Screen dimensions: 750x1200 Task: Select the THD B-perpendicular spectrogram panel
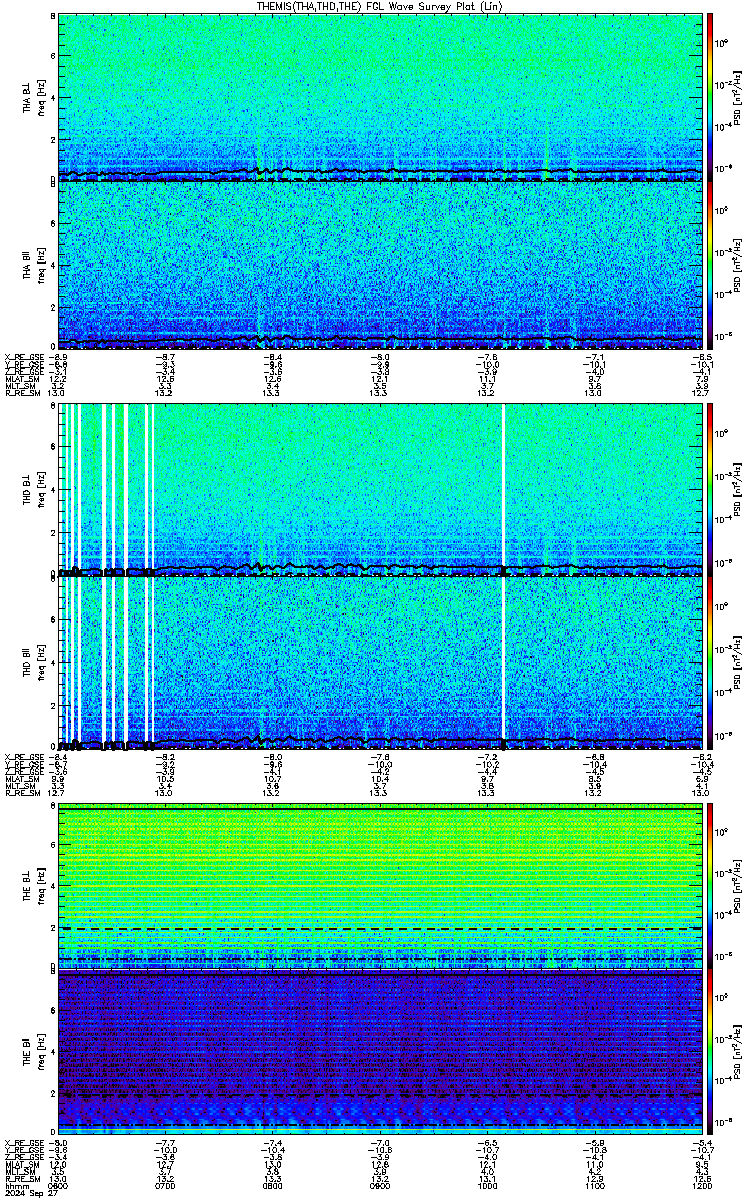[381, 491]
